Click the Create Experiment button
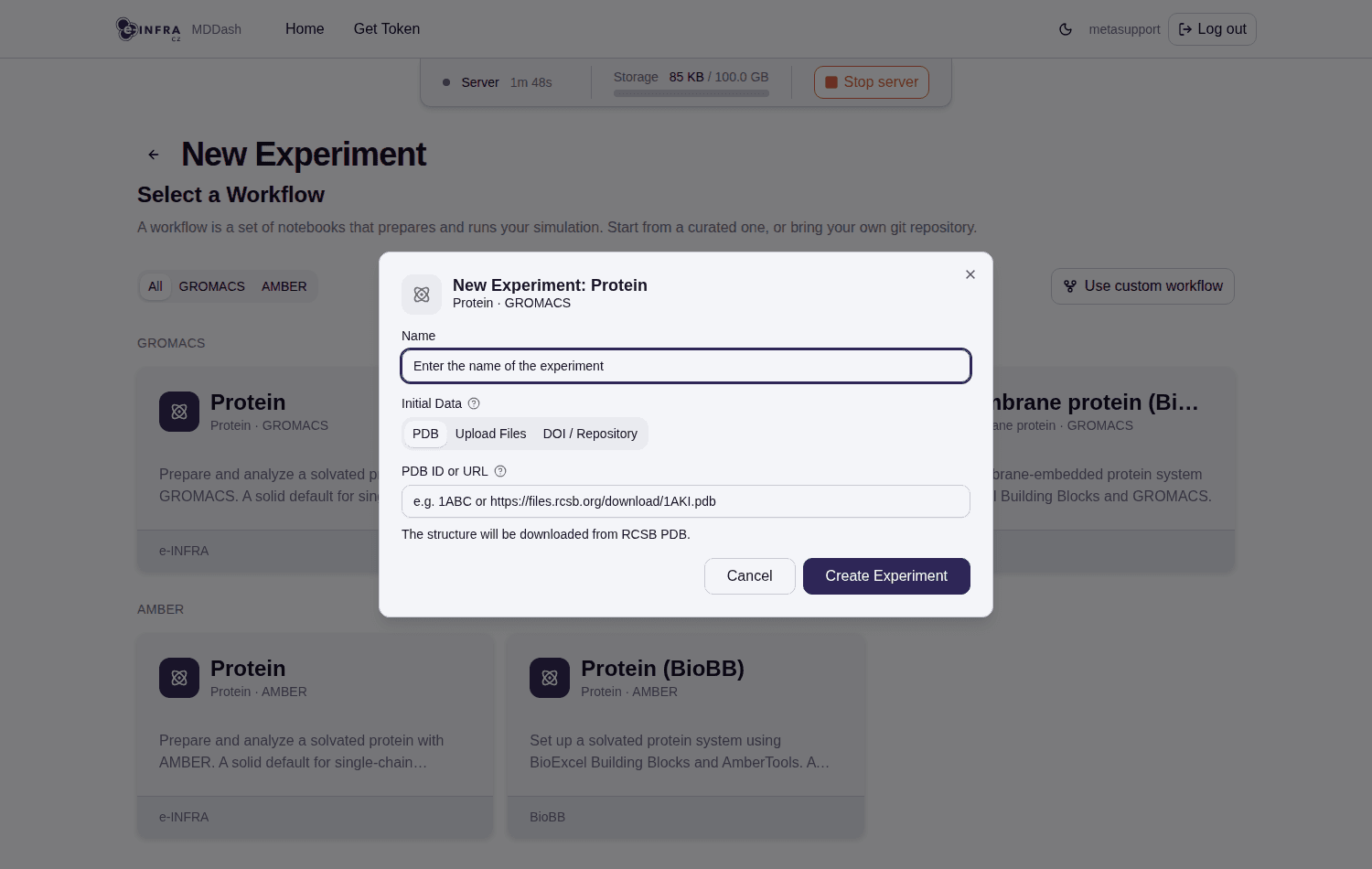This screenshot has height=869, width=1372. tap(886, 576)
